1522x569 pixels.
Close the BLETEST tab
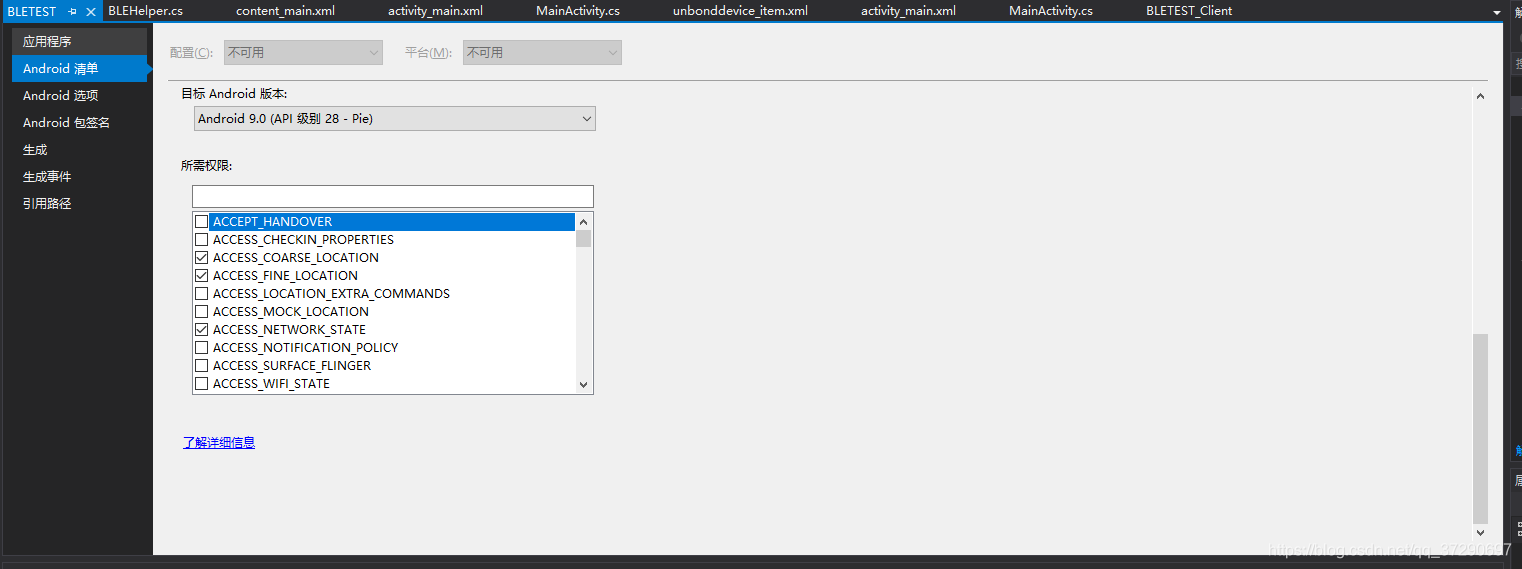click(90, 11)
